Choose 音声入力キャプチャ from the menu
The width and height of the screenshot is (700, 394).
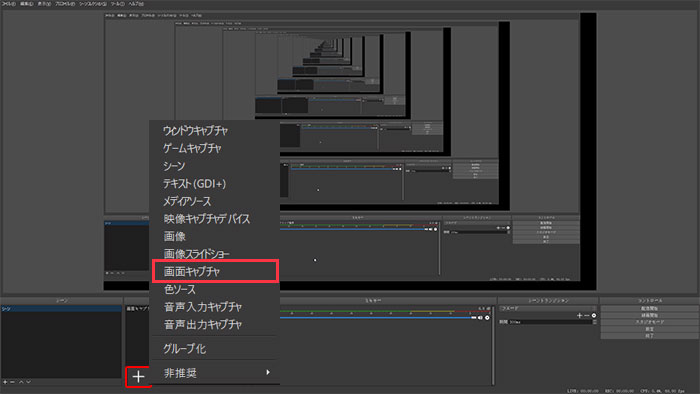tap(202, 307)
